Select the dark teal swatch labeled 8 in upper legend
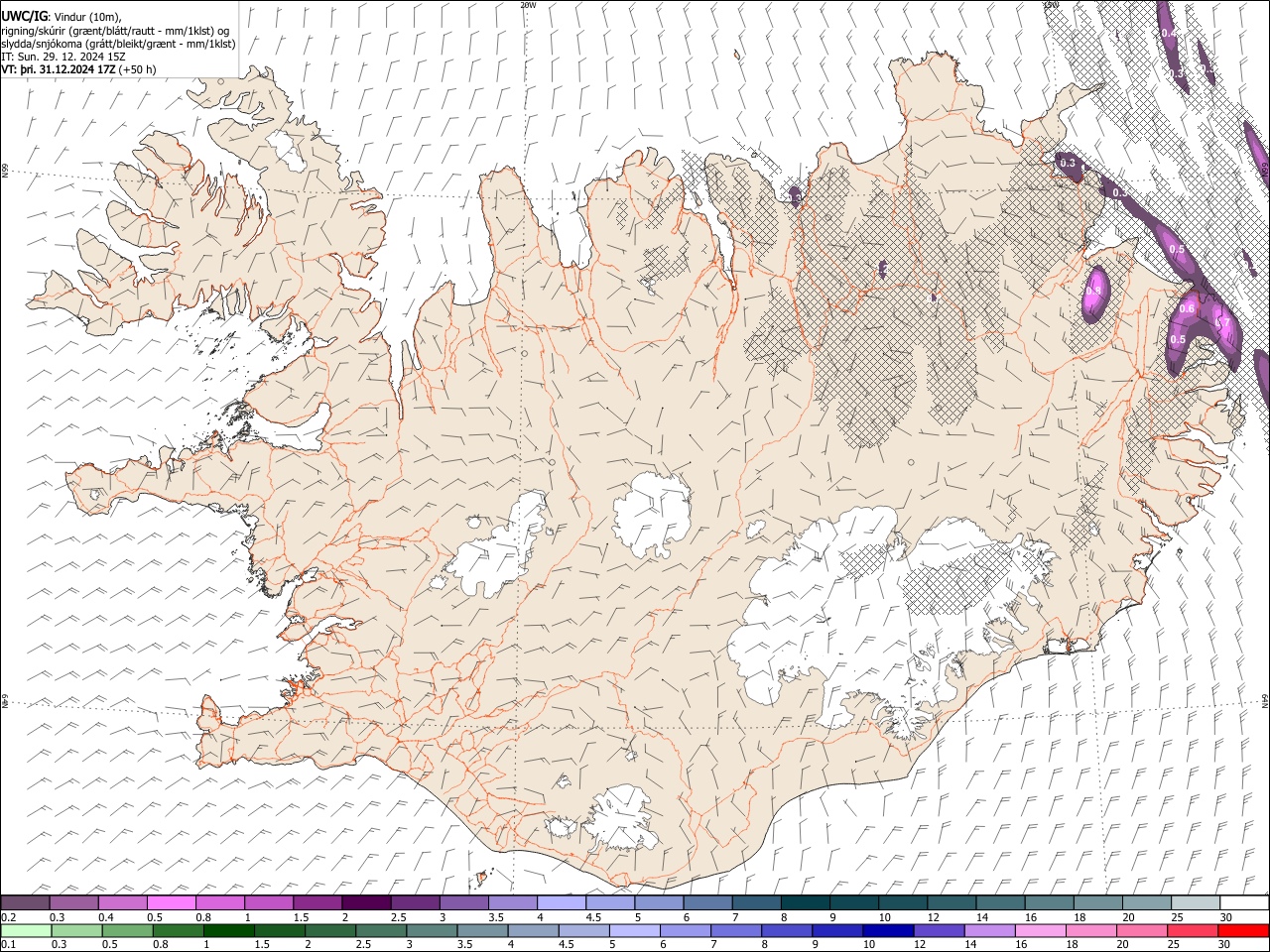Viewport: 1270px width, 952px height. [806, 902]
